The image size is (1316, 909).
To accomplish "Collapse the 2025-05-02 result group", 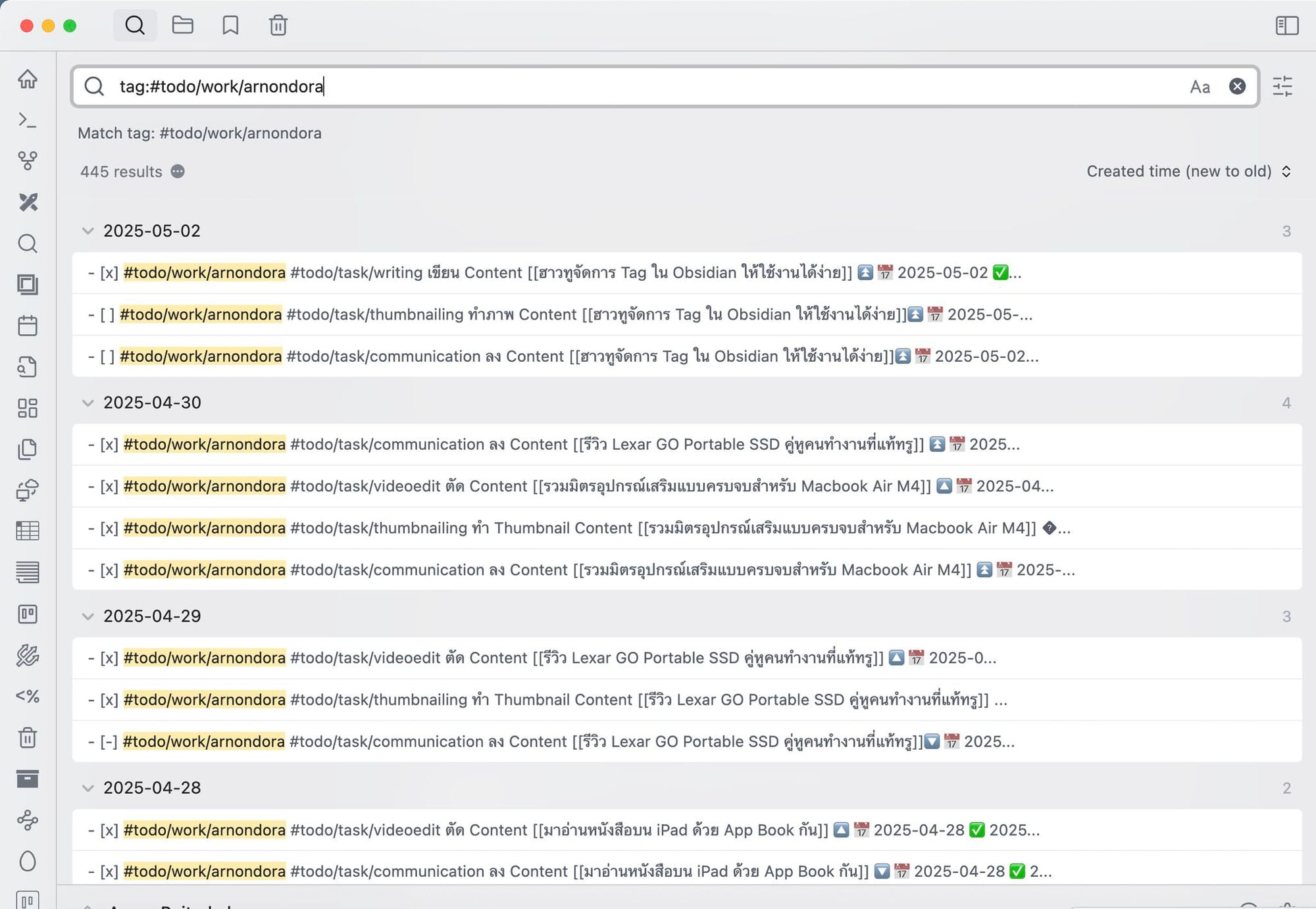I will click(x=88, y=231).
